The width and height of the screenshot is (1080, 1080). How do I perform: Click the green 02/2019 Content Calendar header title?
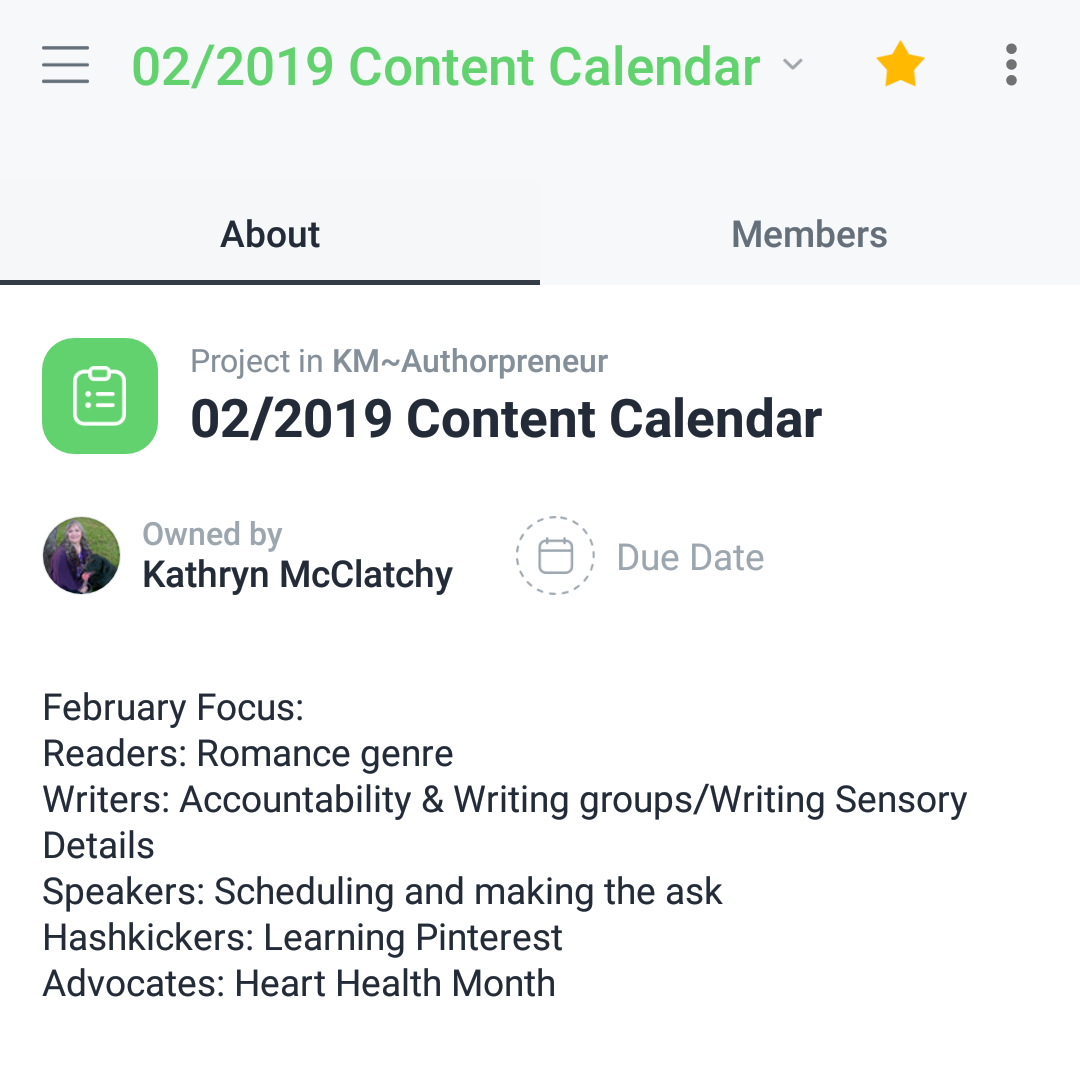(x=446, y=67)
